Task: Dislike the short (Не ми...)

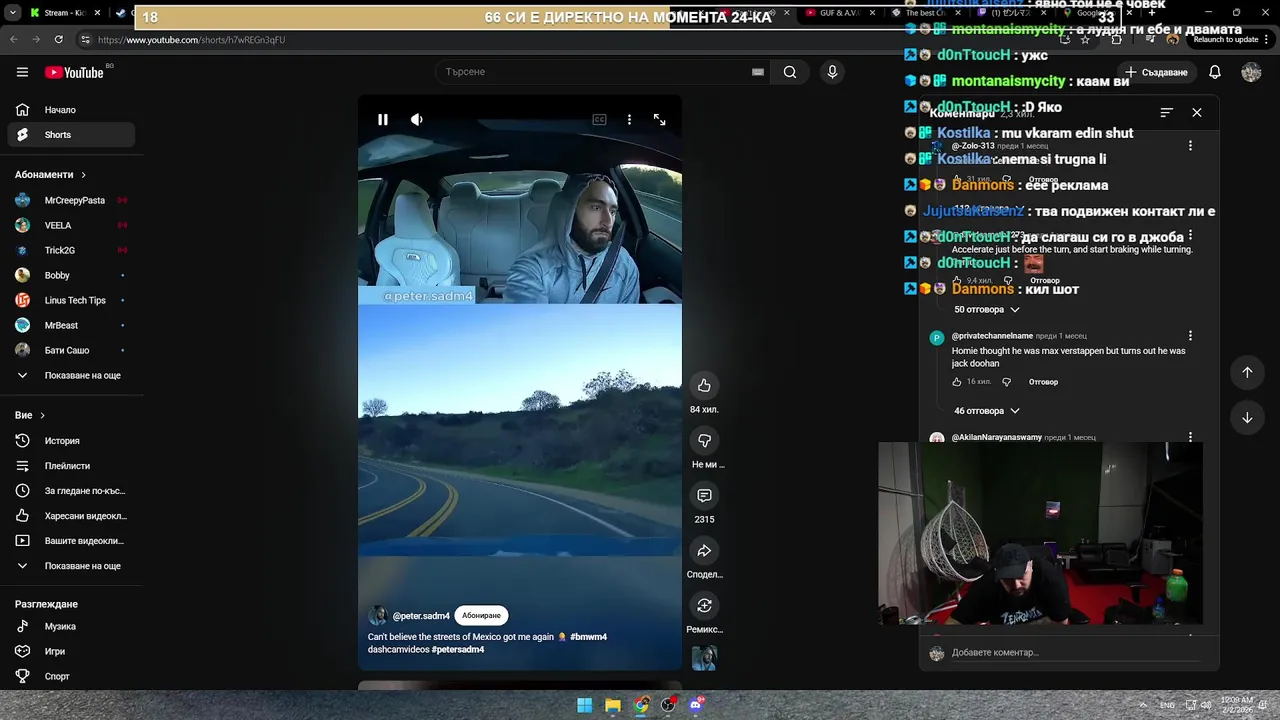Action: click(704, 441)
